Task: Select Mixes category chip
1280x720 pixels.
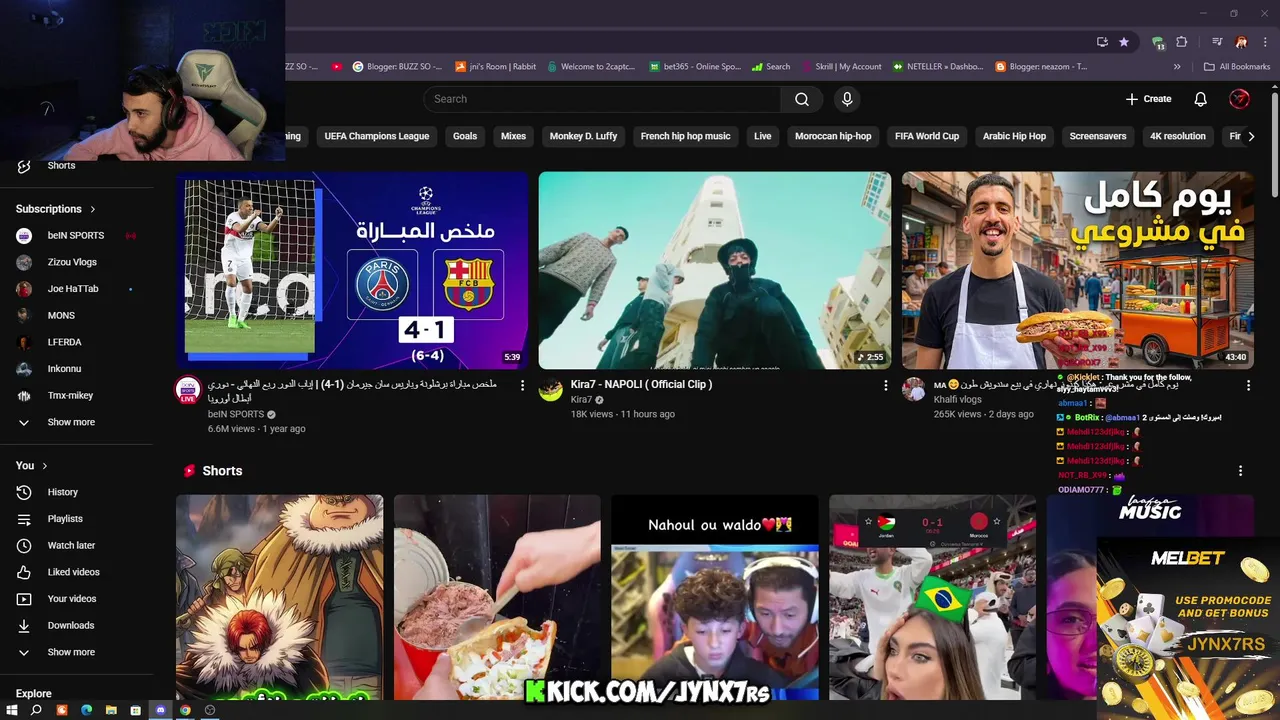Action: [513, 136]
